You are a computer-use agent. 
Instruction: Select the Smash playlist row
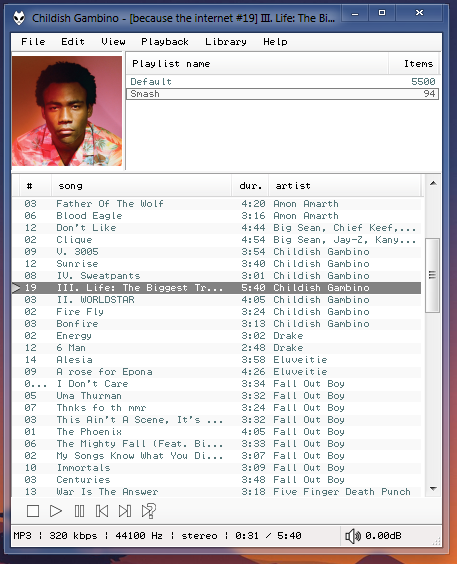(x=283, y=94)
